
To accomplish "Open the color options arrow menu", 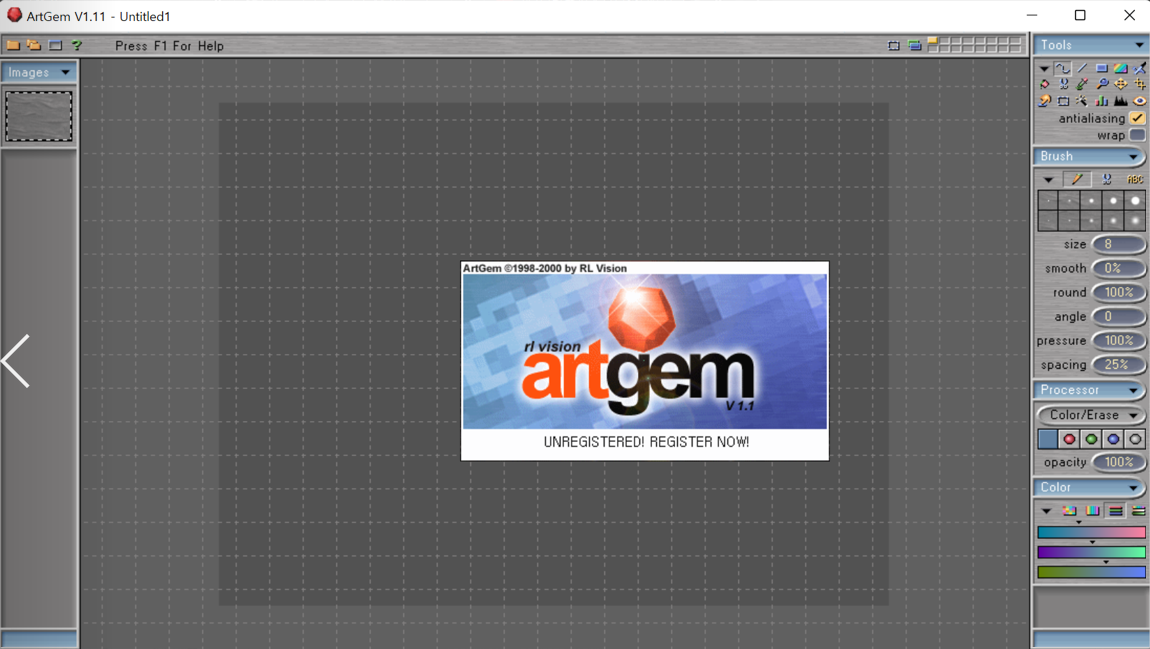I will [1047, 511].
